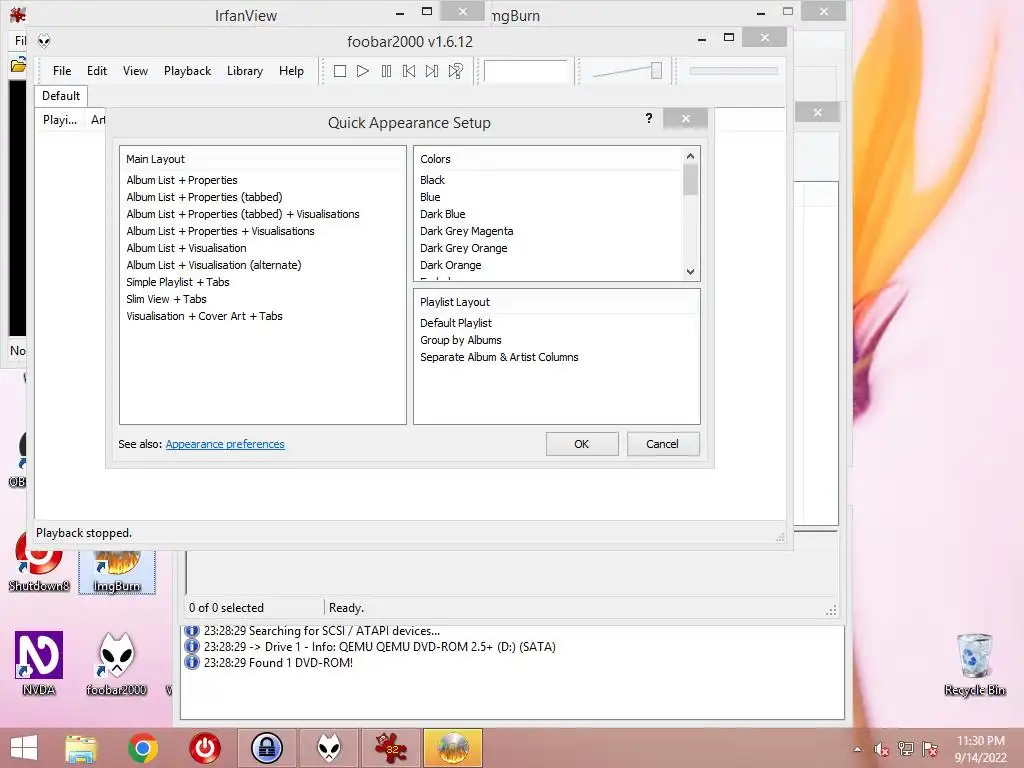Choose Visualisation + Cover Art + Tabs layout
Image resolution: width=1024 pixels, height=768 pixels.
pyautogui.click(x=204, y=315)
